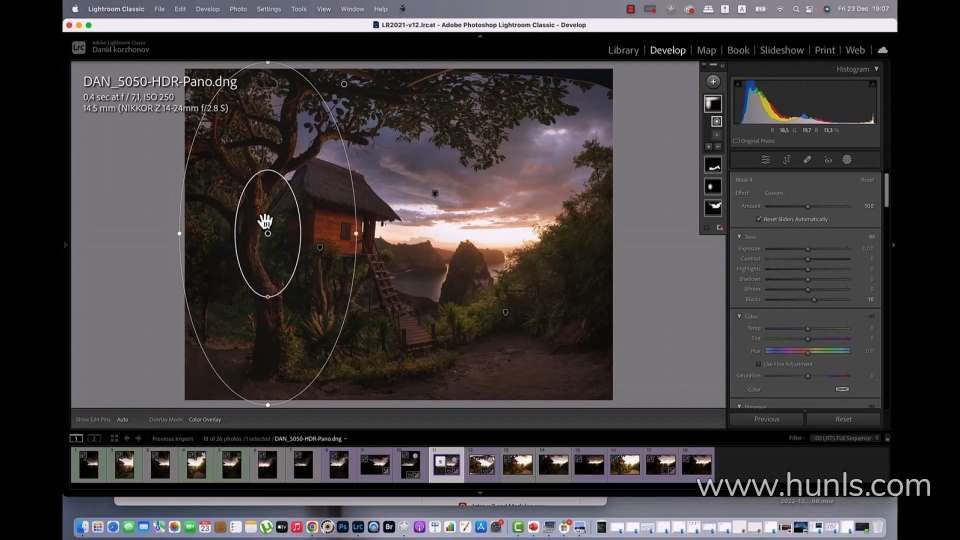Open the Masking tool icon

click(x=847, y=160)
